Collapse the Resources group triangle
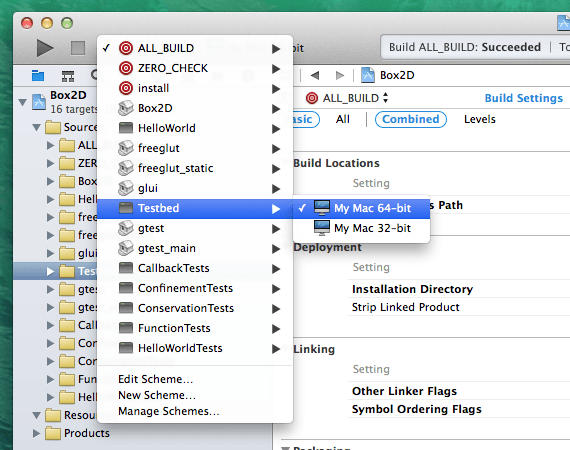Image resolution: width=570 pixels, height=450 pixels. coord(36,415)
